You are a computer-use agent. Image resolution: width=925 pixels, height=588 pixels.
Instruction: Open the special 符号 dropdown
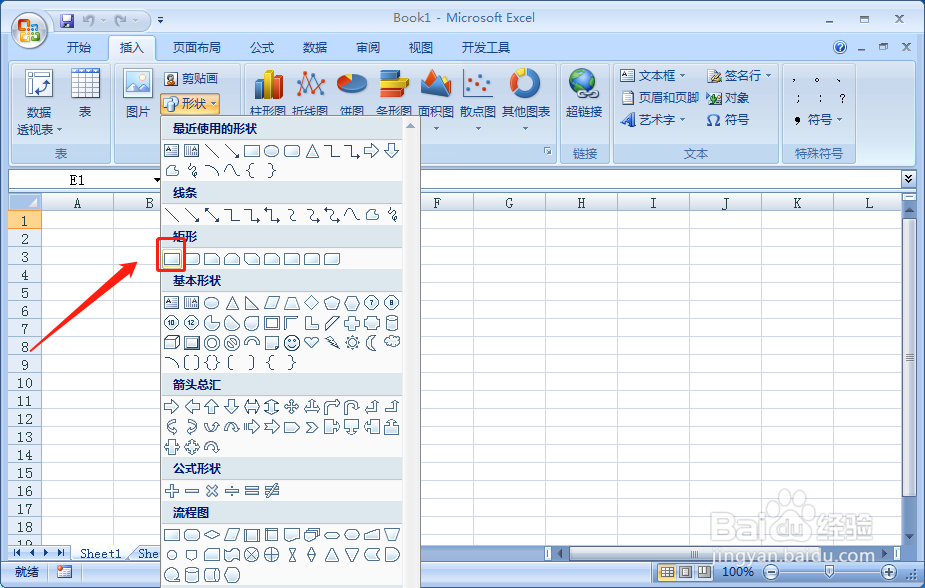(818, 120)
